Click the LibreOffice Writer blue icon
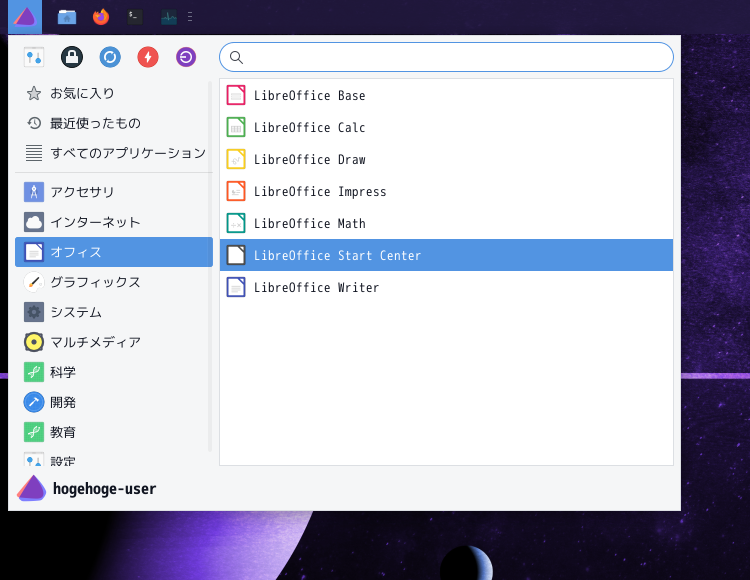 (x=236, y=287)
